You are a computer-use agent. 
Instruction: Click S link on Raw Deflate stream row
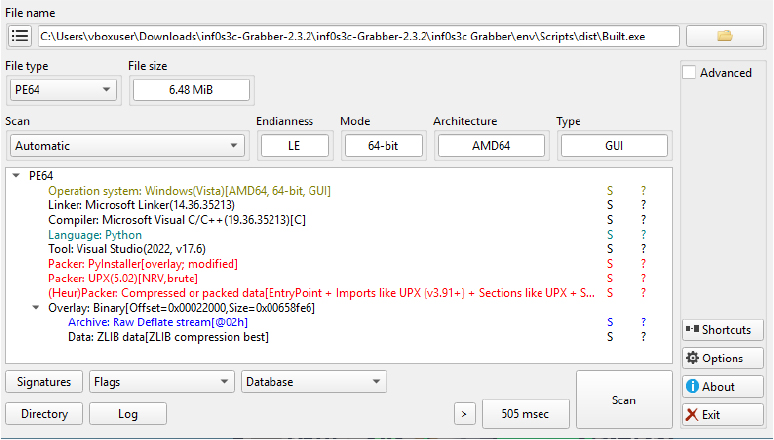[x=610, y=322]
